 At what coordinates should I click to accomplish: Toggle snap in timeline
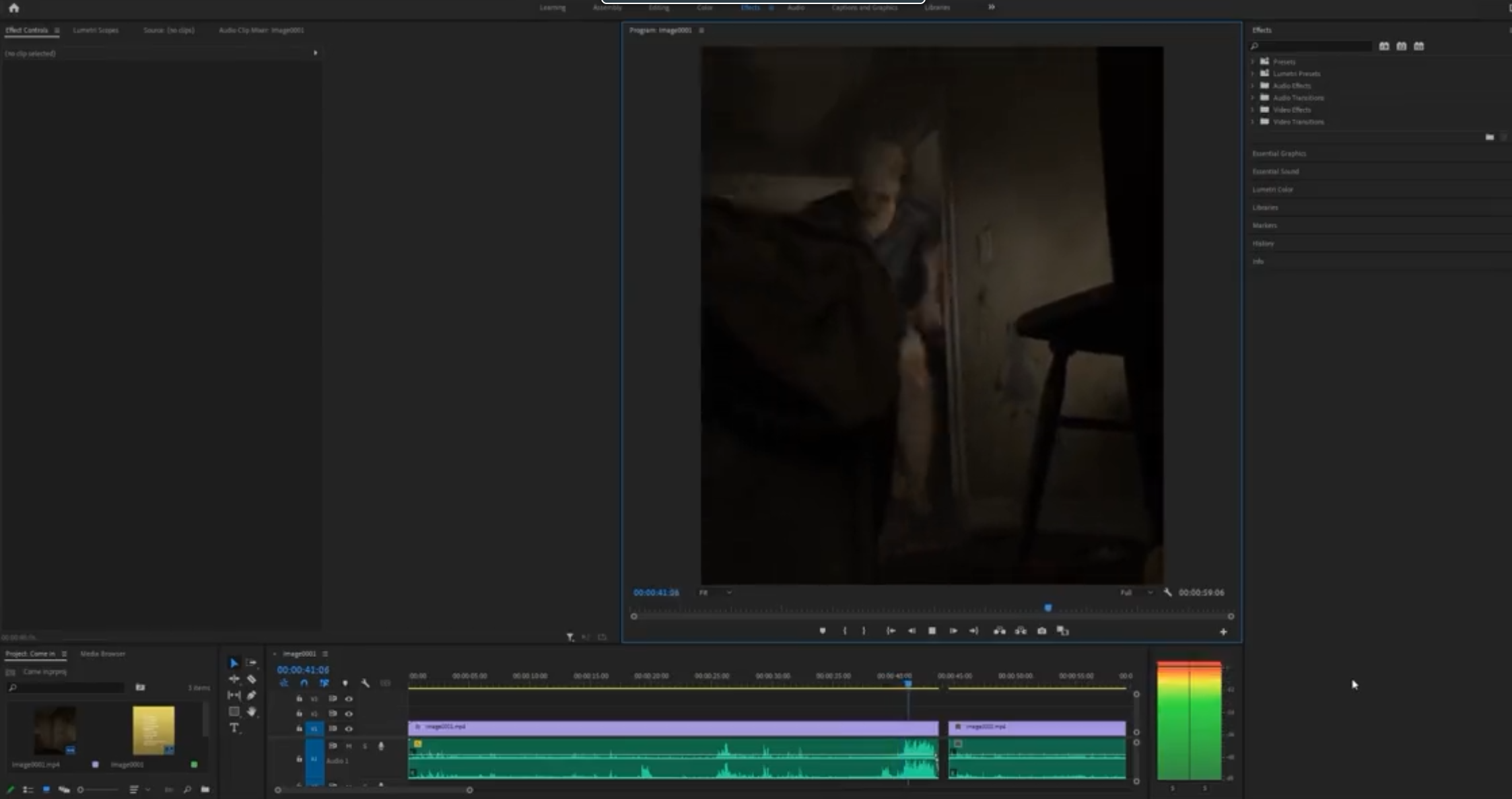pos(304,683)
